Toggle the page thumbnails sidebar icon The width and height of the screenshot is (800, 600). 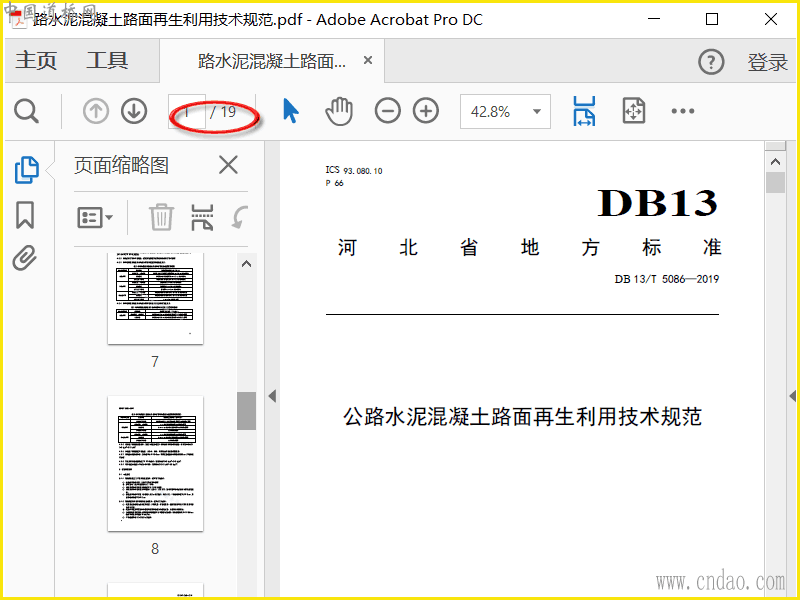[x=27, y=170]
